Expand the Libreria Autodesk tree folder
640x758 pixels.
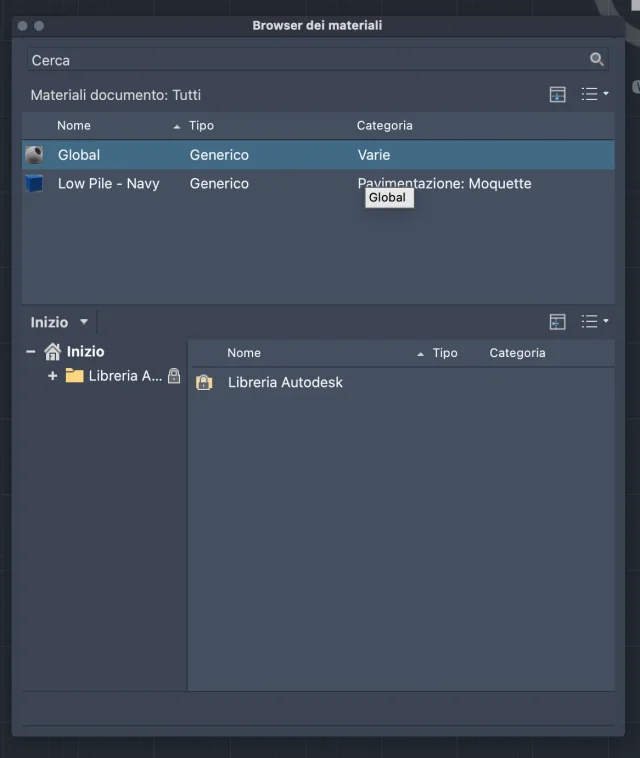click(x=52, y=376)
